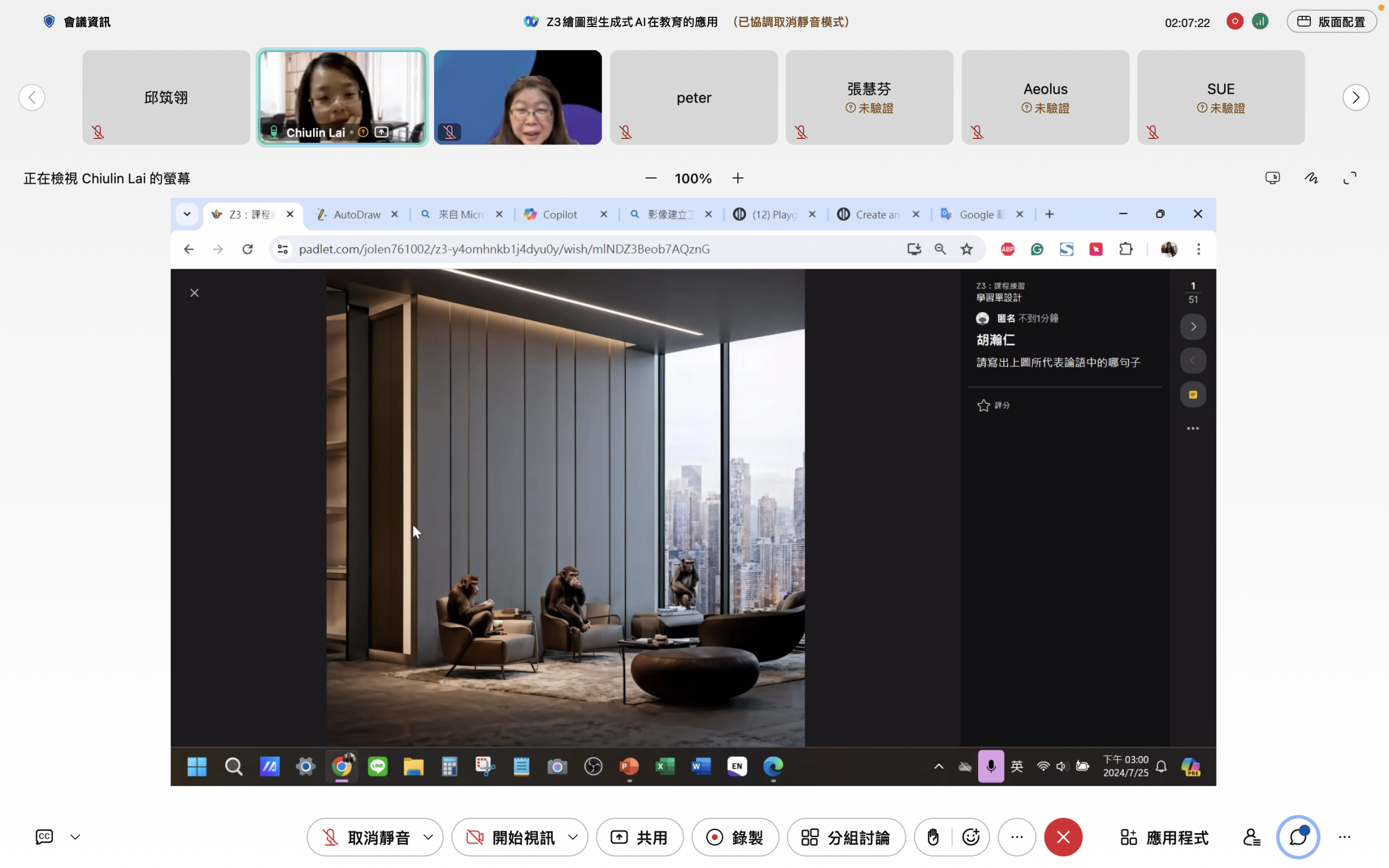Open 分組討論 breakout sessions
Screen dimensions: 1389x868
pos(846,837)
